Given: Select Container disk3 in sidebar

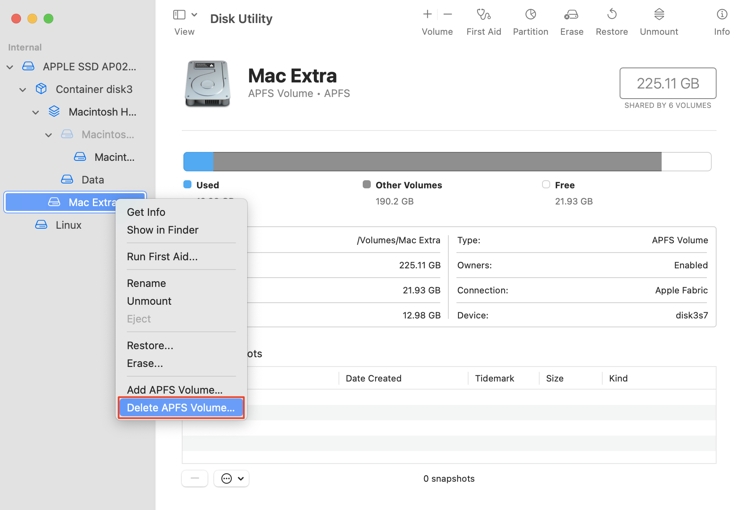Looking at the screenshot, I should point(94,89).
